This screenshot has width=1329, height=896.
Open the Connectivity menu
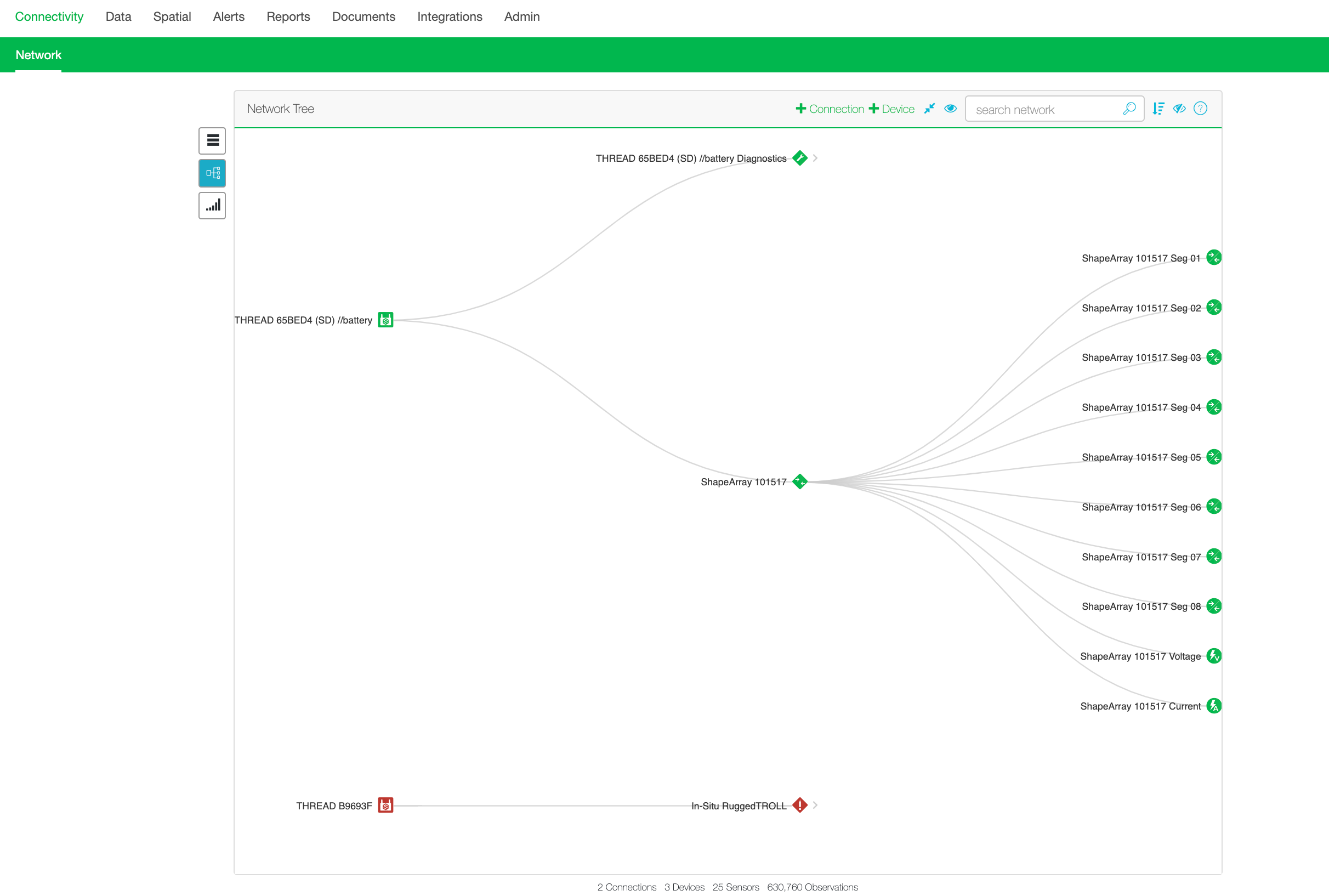click(x=49, y=16)
